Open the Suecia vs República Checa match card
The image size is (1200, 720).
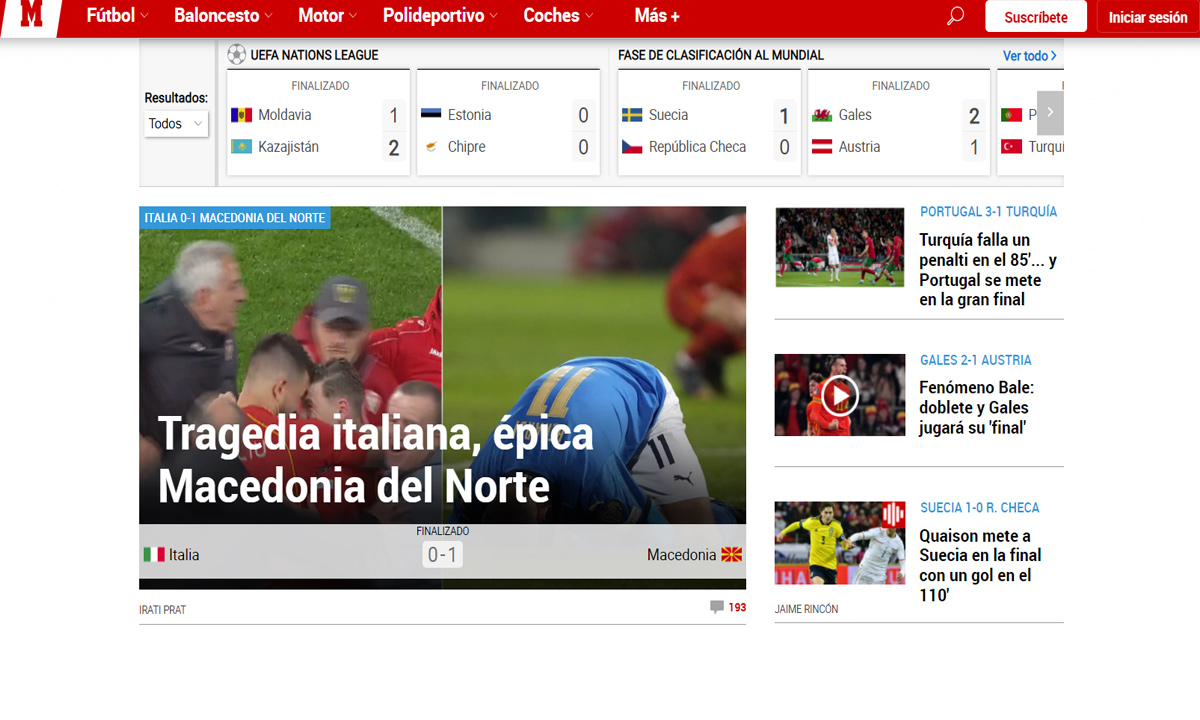coord(709,123)
